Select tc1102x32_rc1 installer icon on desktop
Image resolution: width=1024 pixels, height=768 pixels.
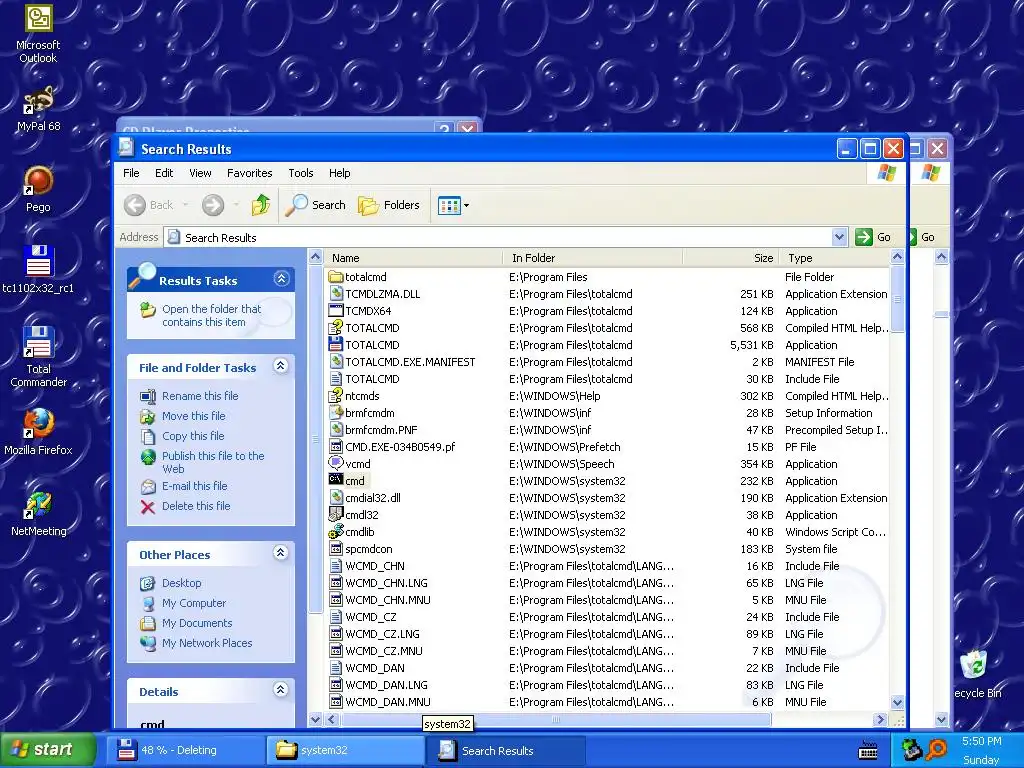(38, 269)
